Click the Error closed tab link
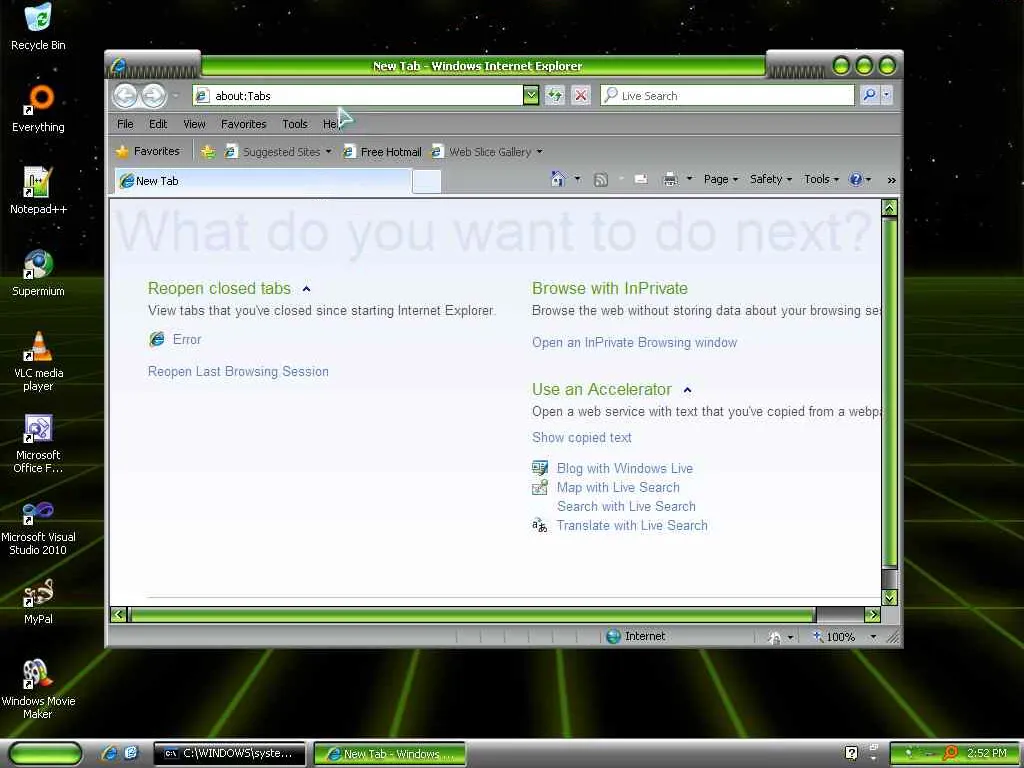Viewport: 1024px width, 768px height. tap(187, 339)
